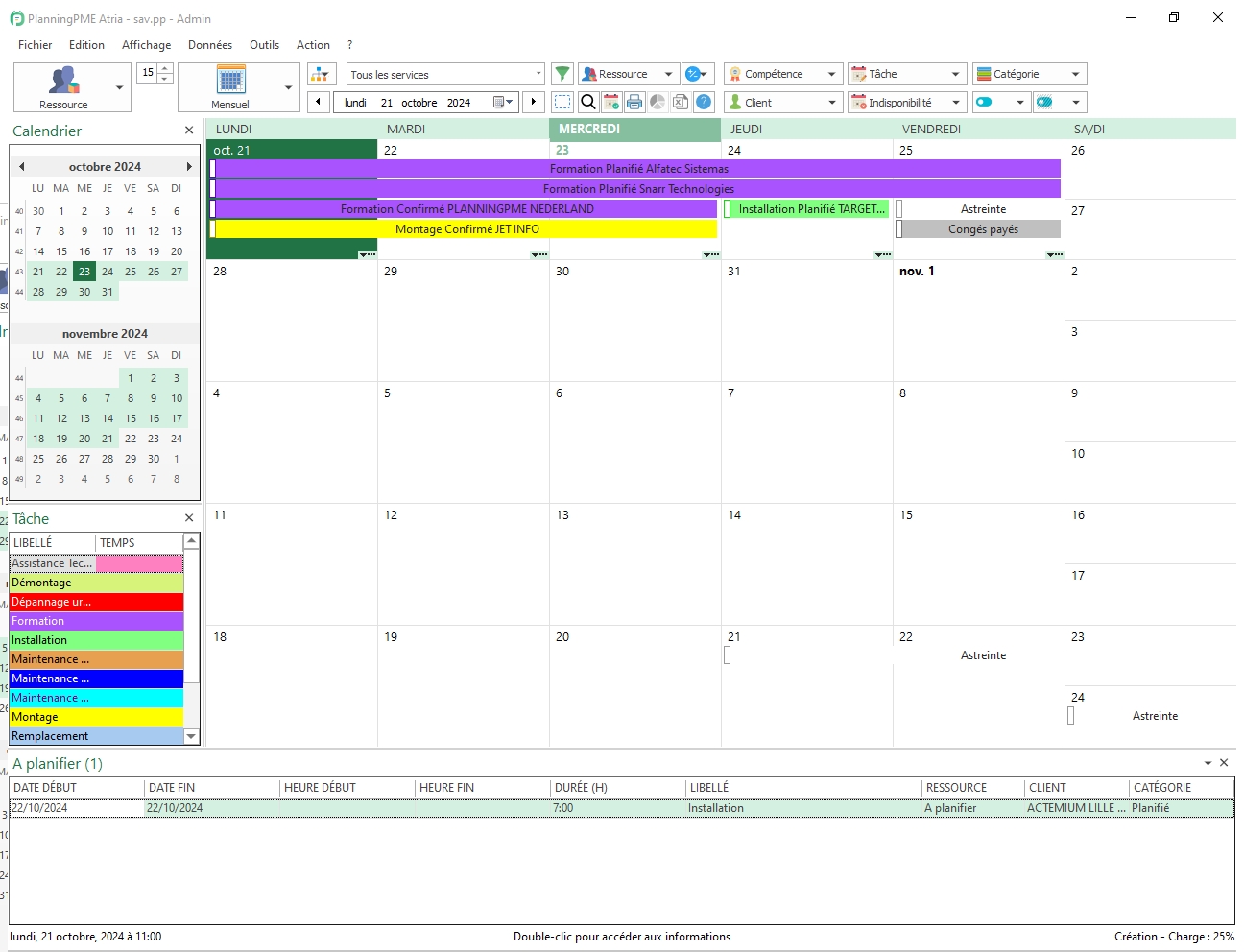1244x952 pixels.
Task: Toggle the Indisponibilité filter
Action: pyautogui.click(x=906, y=102)
